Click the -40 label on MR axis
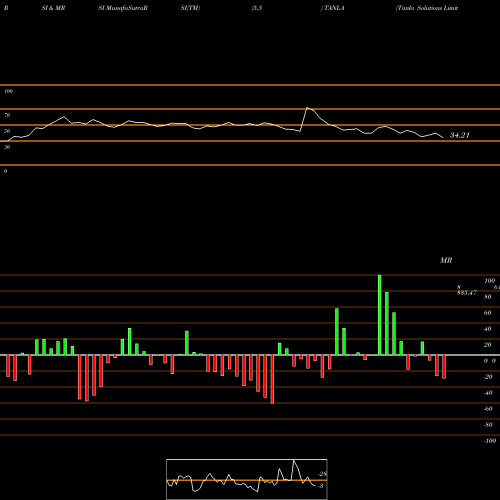 488,393
